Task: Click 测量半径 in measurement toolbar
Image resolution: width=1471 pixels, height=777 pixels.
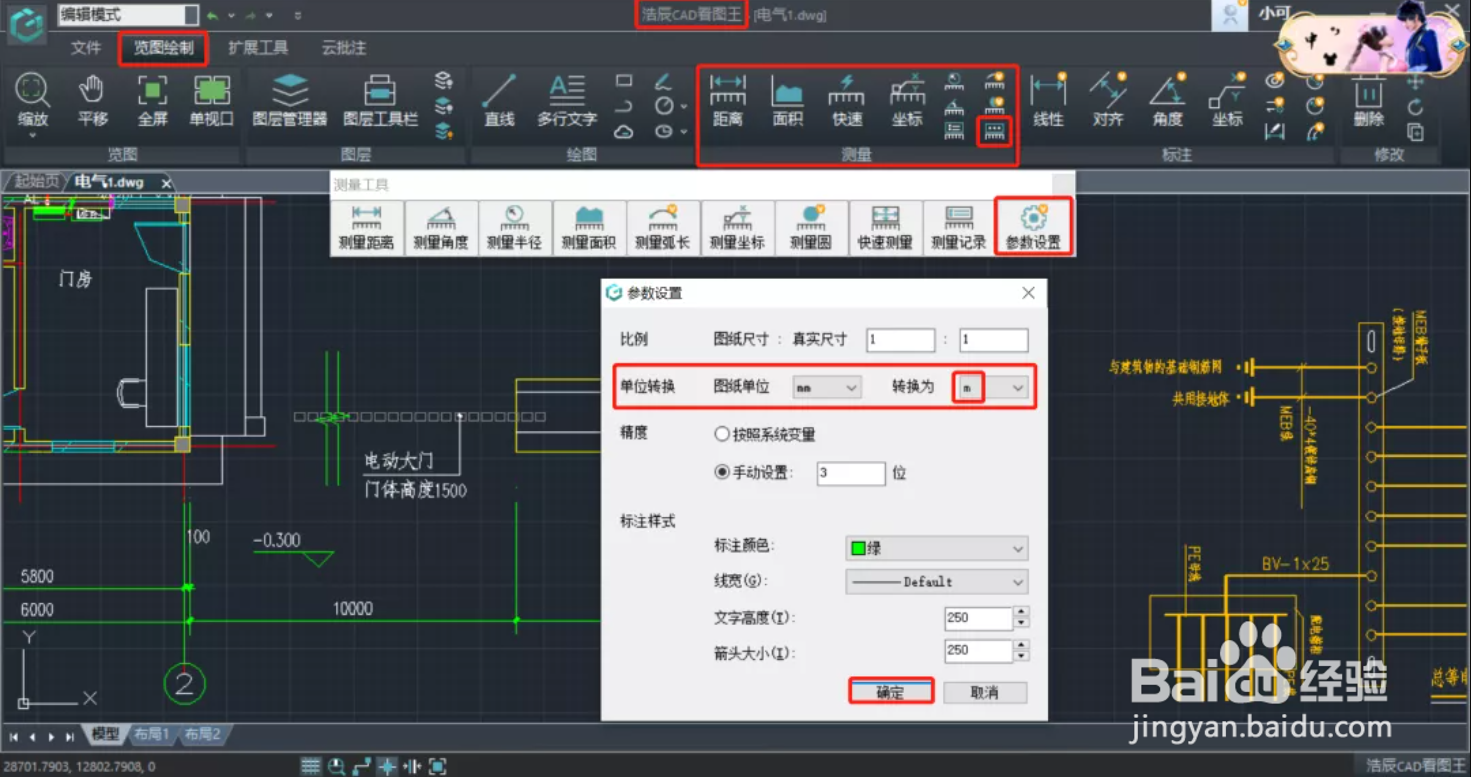Action: point(515,228)
